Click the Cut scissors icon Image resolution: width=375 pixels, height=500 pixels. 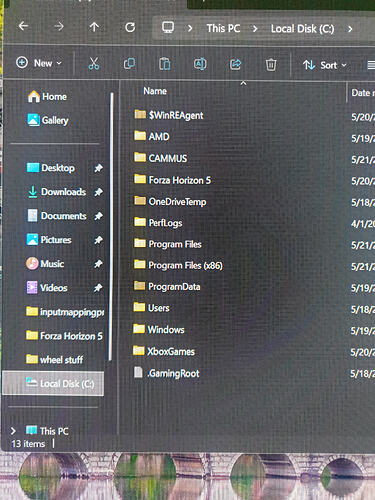click(94, 63)
